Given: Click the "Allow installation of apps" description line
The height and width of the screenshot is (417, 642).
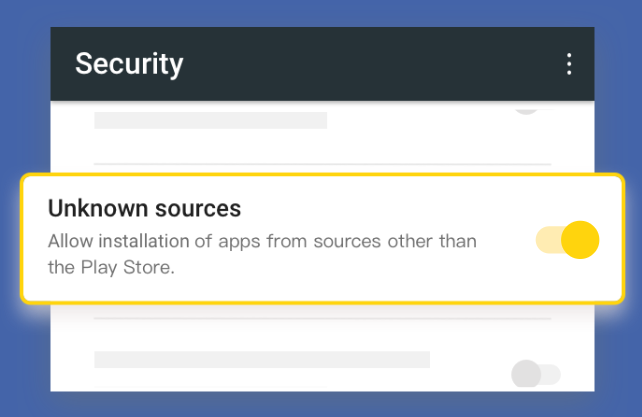Looking at the screenshot, I should [x=262, y=242].
